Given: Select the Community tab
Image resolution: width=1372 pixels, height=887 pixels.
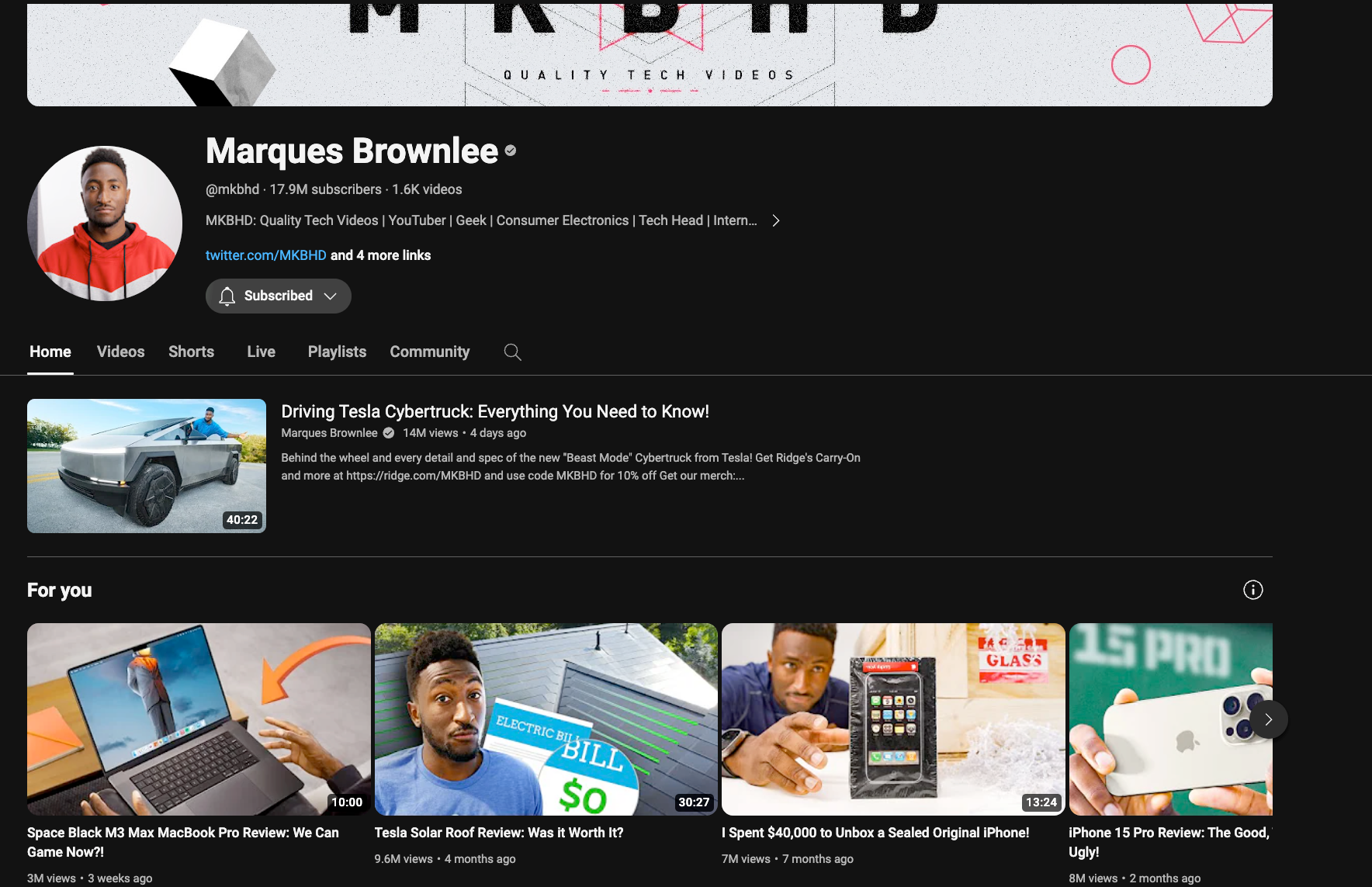Looking at the screenshot, I should point(429,352).
